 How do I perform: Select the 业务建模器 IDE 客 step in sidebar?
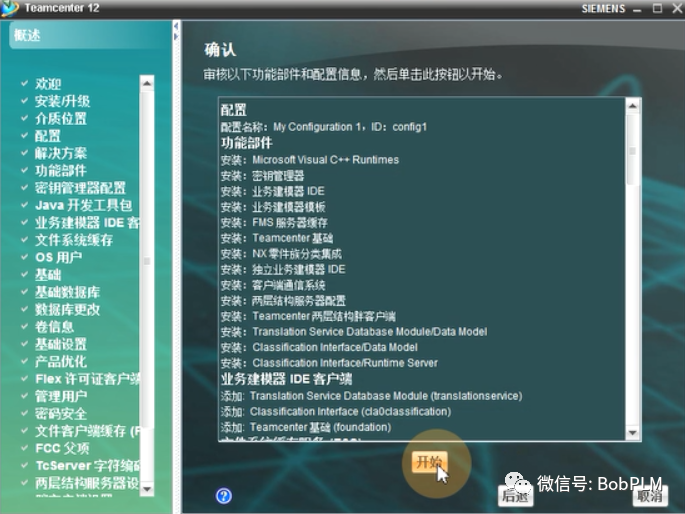(87, 223)
